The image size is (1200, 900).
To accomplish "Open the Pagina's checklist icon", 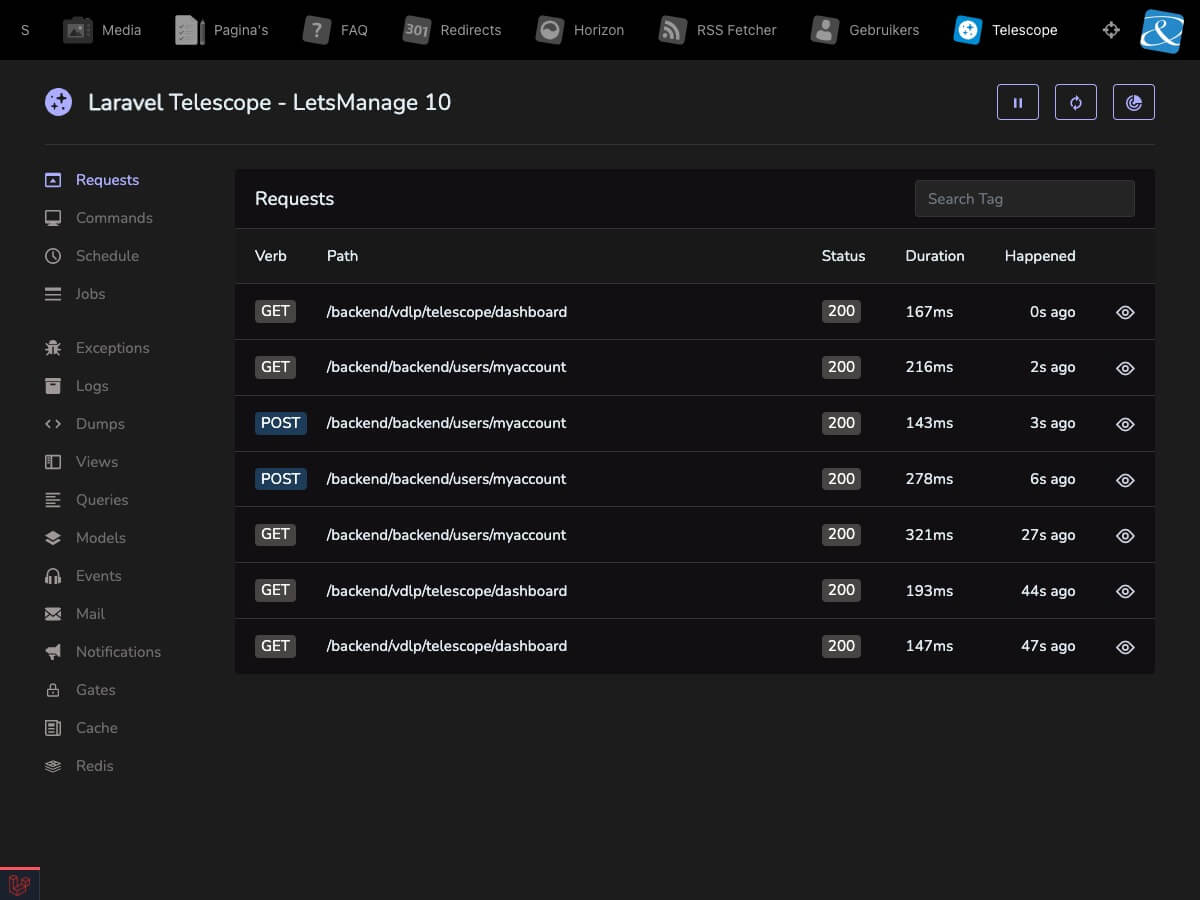I will [190, 30].
